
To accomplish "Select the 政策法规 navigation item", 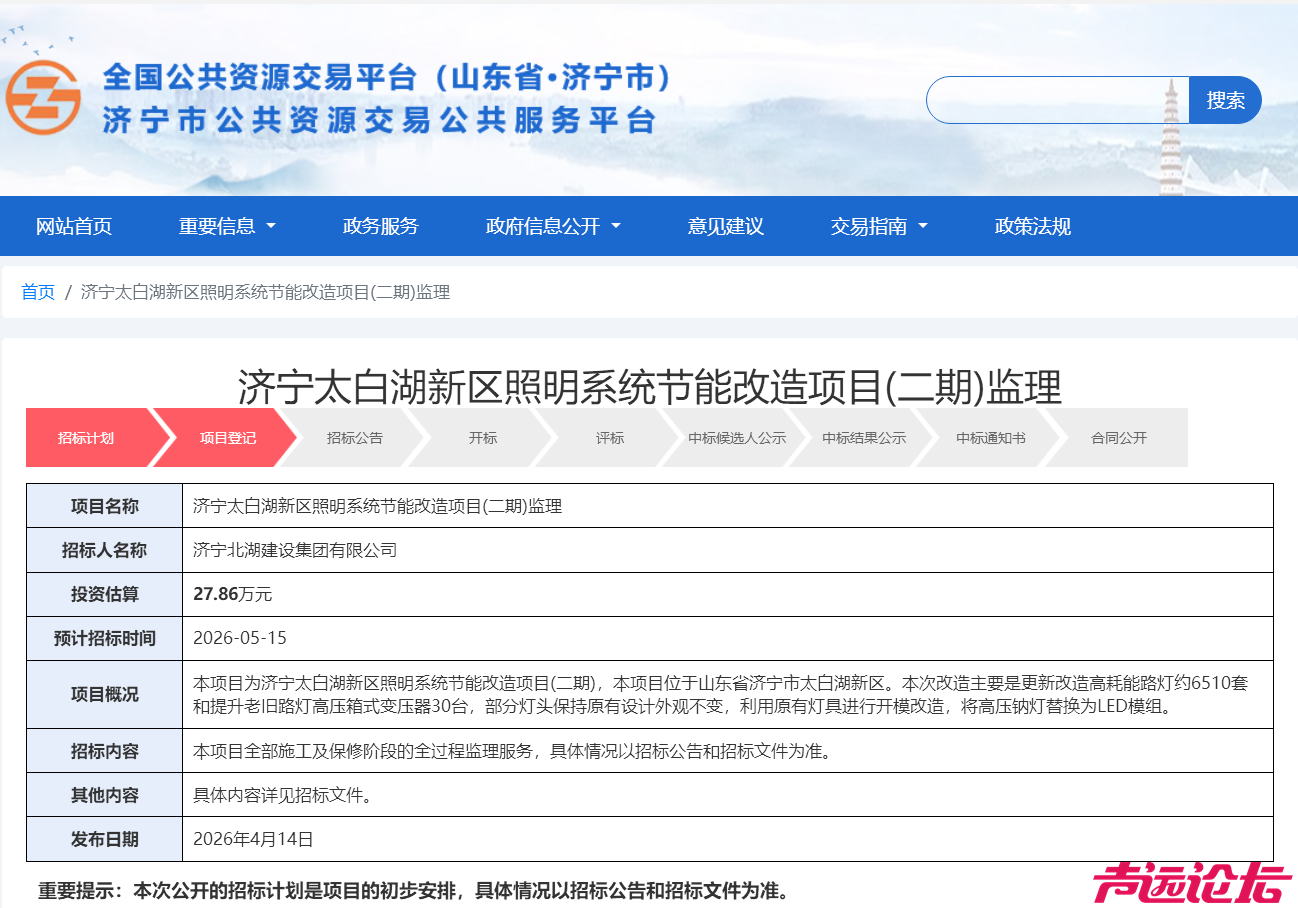I will coord(1032,226).
